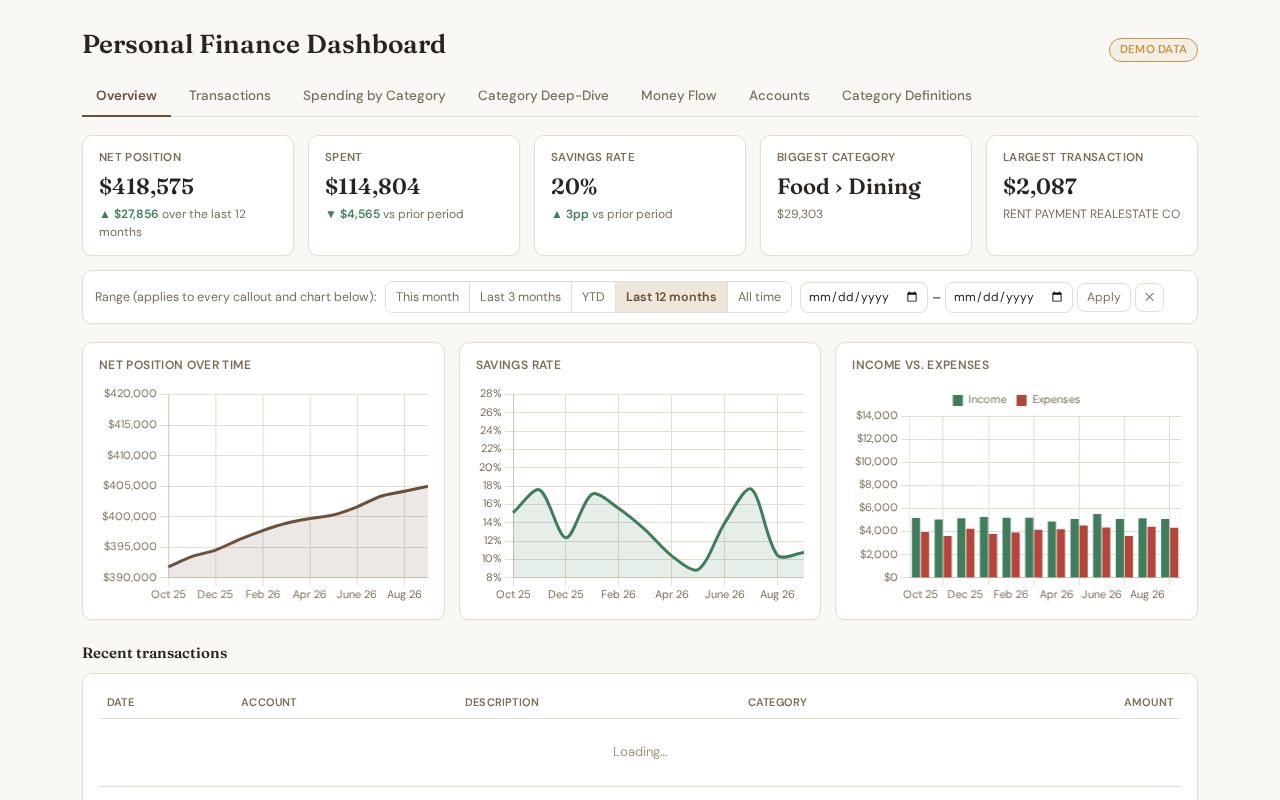
Task: Open the Category Definitions tab
Action: tap(907, 96)
